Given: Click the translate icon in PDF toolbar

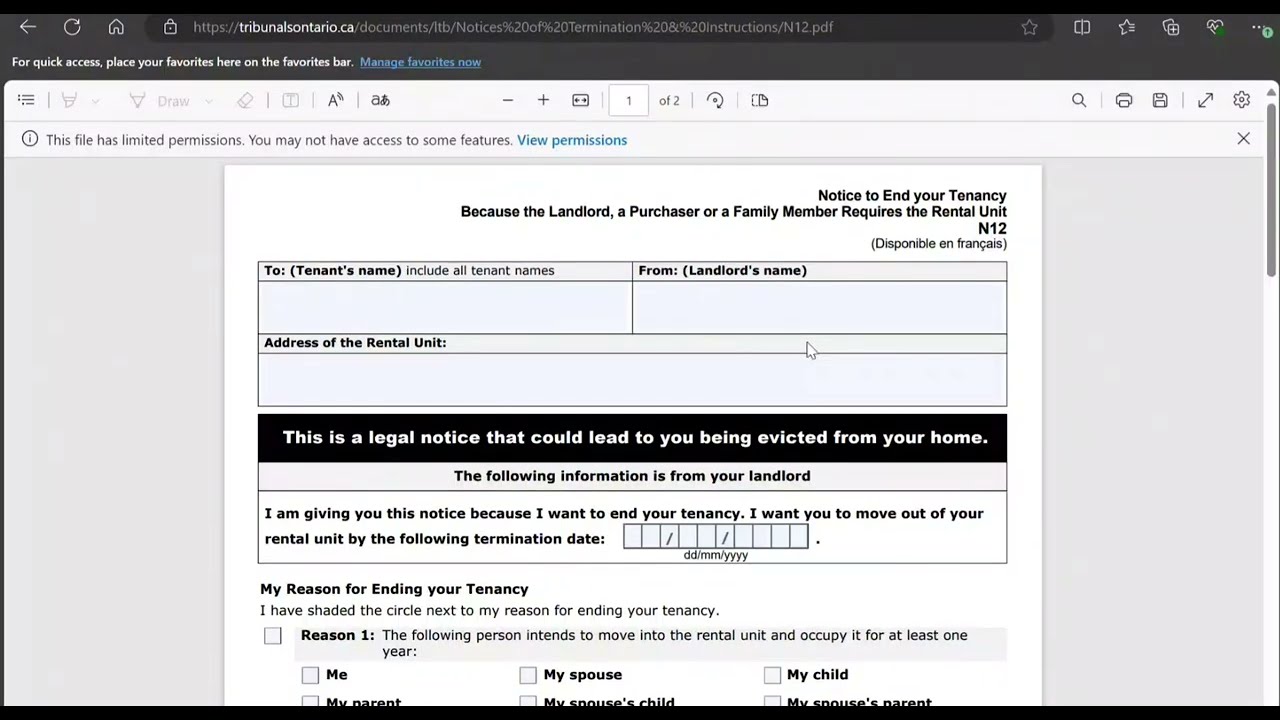Looking at the screenshot, I should click(380, 100).
